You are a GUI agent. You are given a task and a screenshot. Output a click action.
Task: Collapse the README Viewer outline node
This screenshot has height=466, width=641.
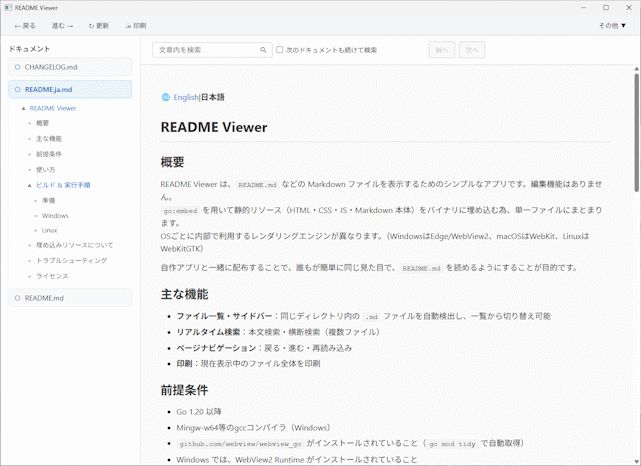pos(23,108)
